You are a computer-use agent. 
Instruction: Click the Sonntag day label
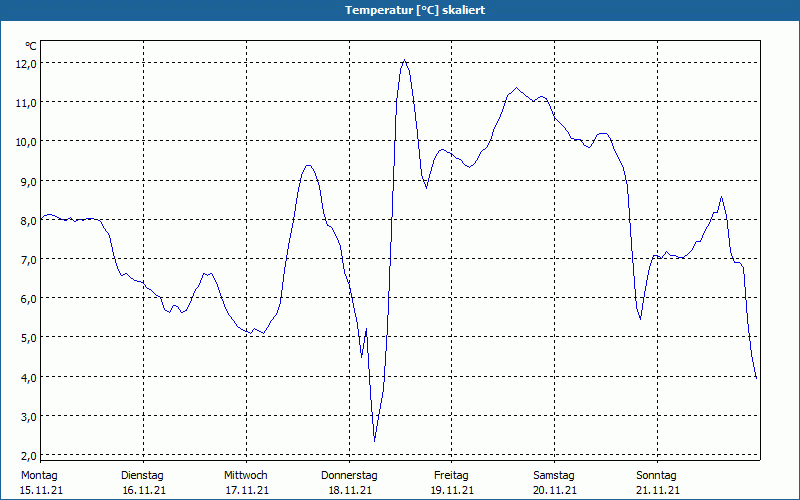(x=656, y=476)
